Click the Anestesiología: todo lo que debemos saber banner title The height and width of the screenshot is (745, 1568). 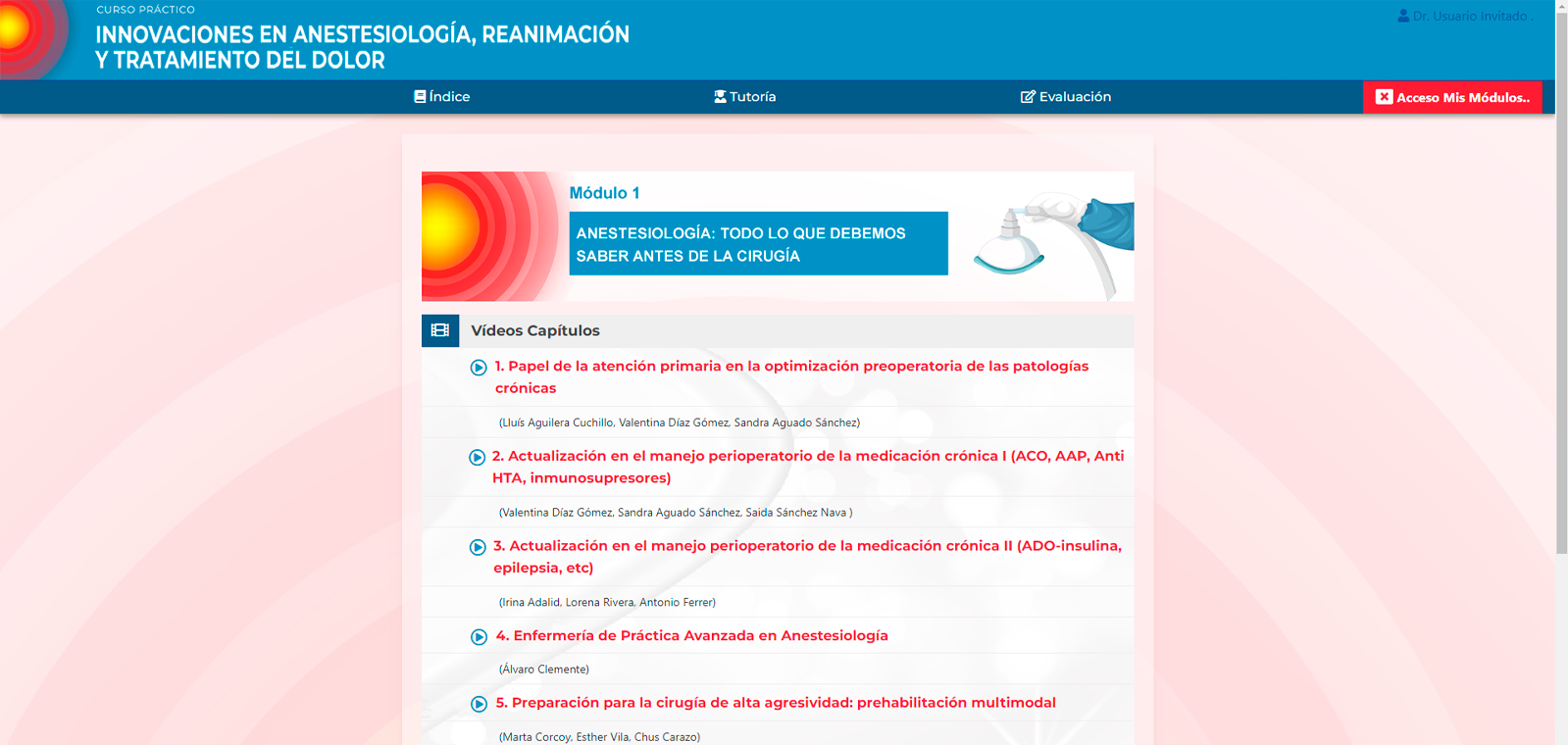point(758,244)
